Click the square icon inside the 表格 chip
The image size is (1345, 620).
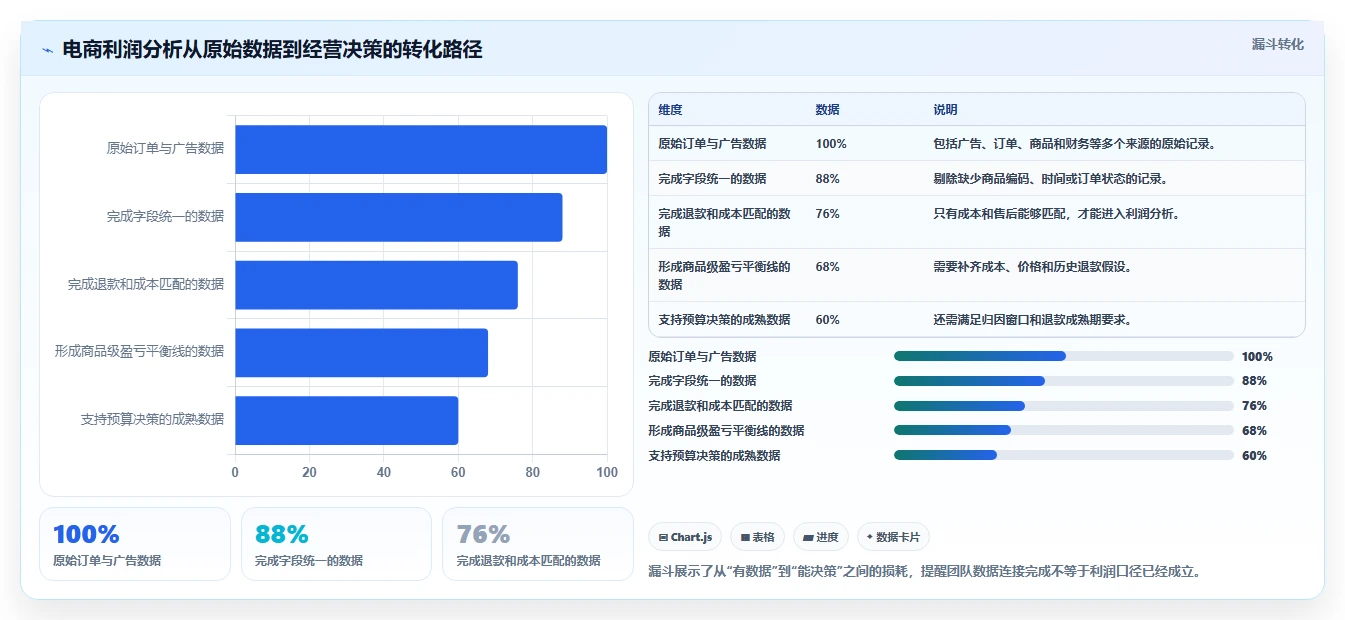pyautogui.click(x=745, y=537)
